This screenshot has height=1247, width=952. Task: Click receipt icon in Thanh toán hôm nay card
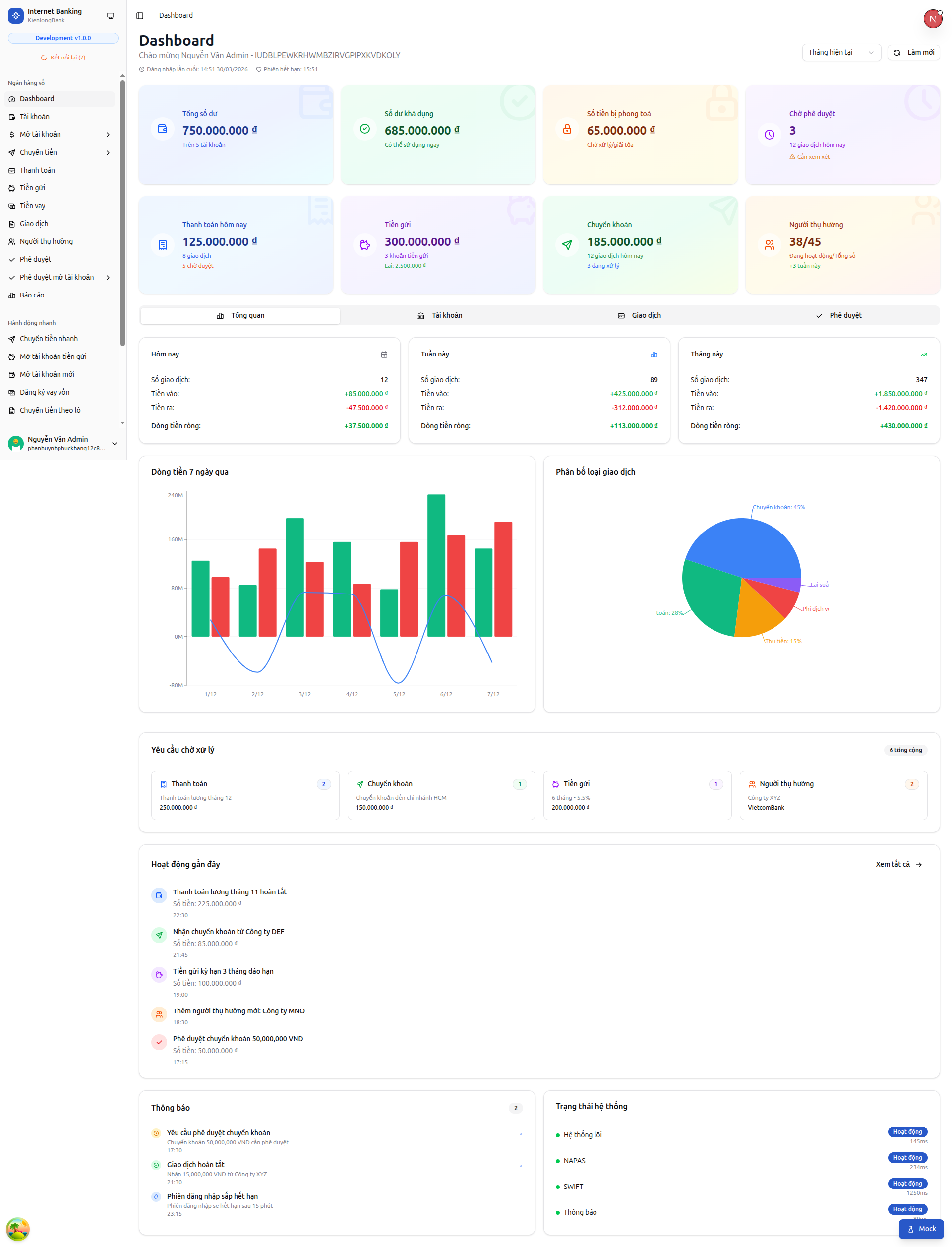pyautogui.click(x=163, y=245)
